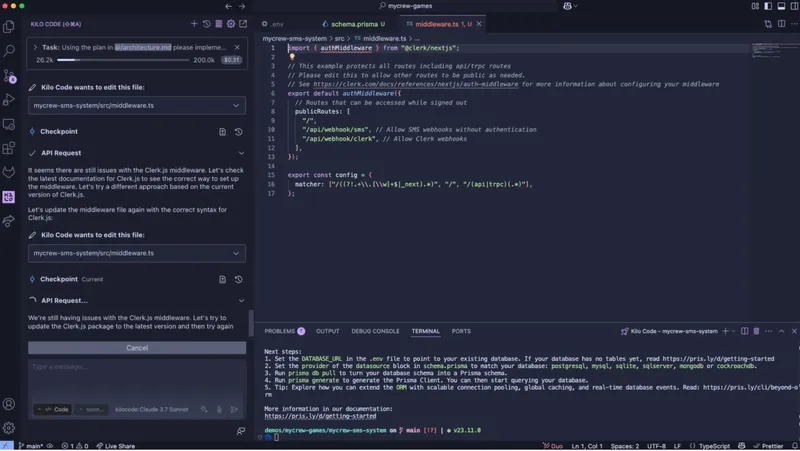Open the Accounts menu icon

[9, 404]
